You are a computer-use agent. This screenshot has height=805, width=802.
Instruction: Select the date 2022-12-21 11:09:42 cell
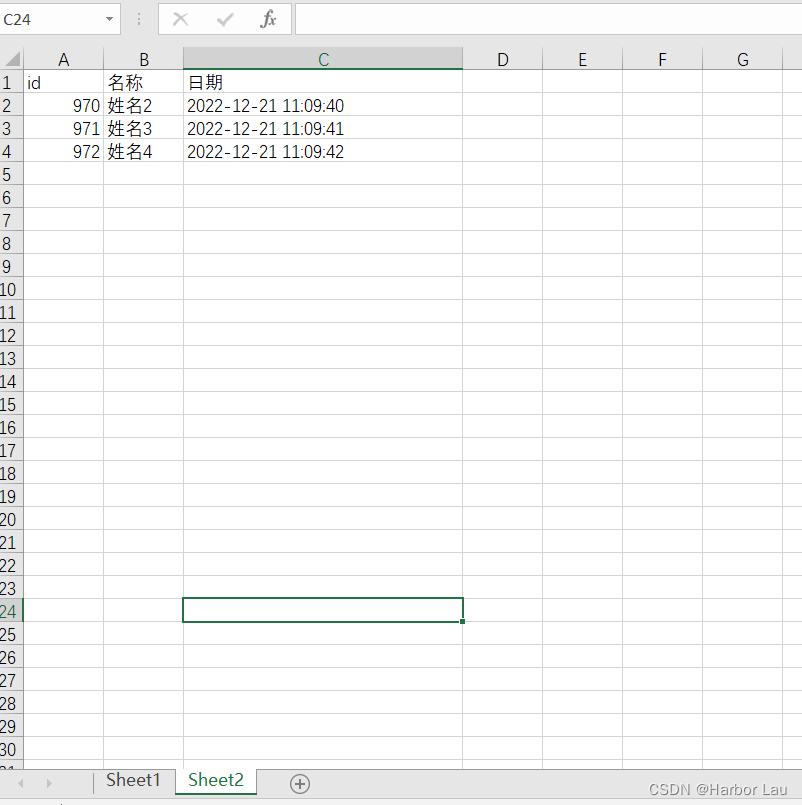pos(322,151)
